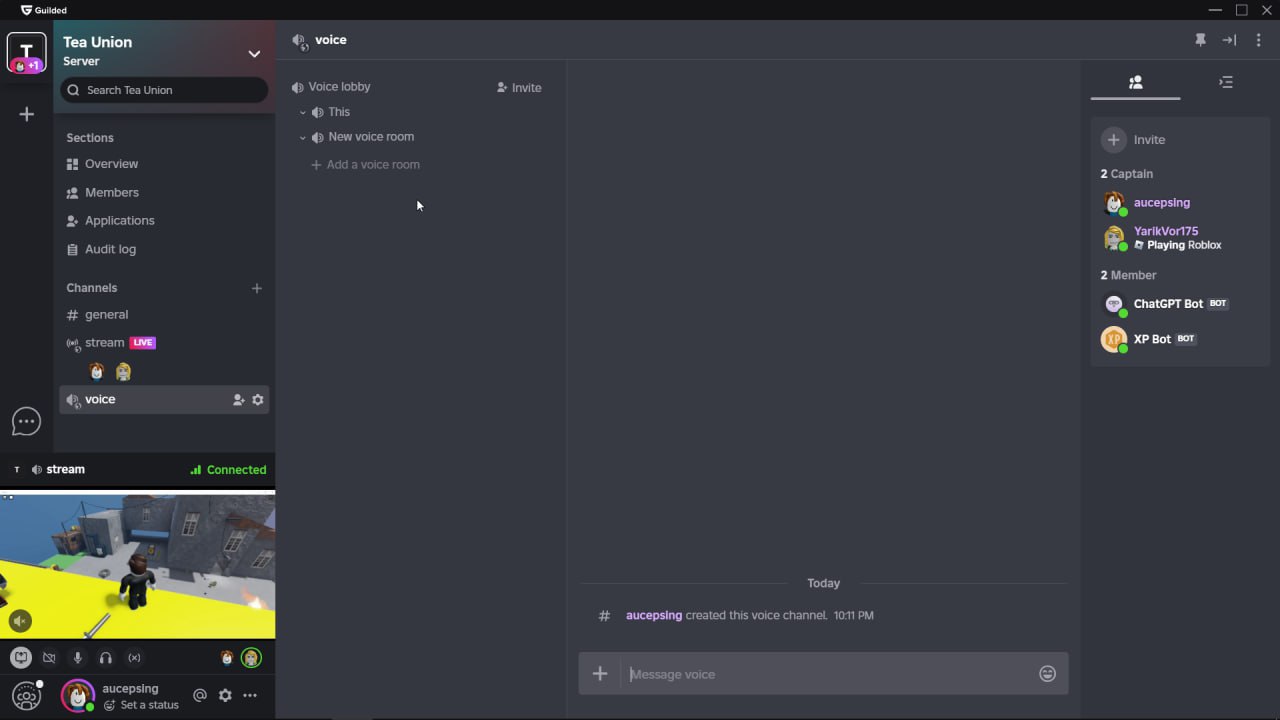Click the 'Message voice' input field

800,673
